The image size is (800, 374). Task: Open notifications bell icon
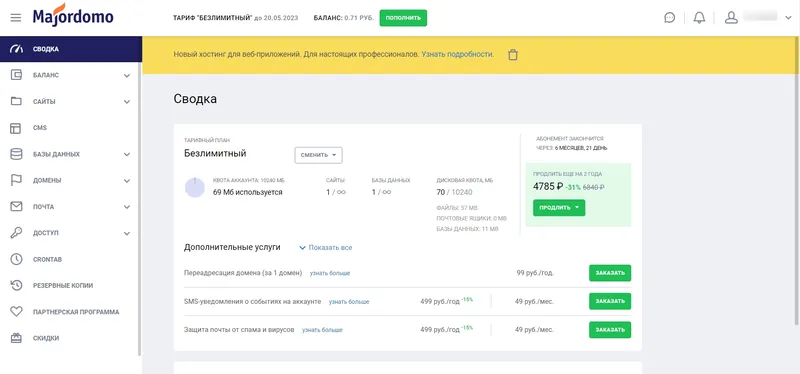tap(699, 18)
